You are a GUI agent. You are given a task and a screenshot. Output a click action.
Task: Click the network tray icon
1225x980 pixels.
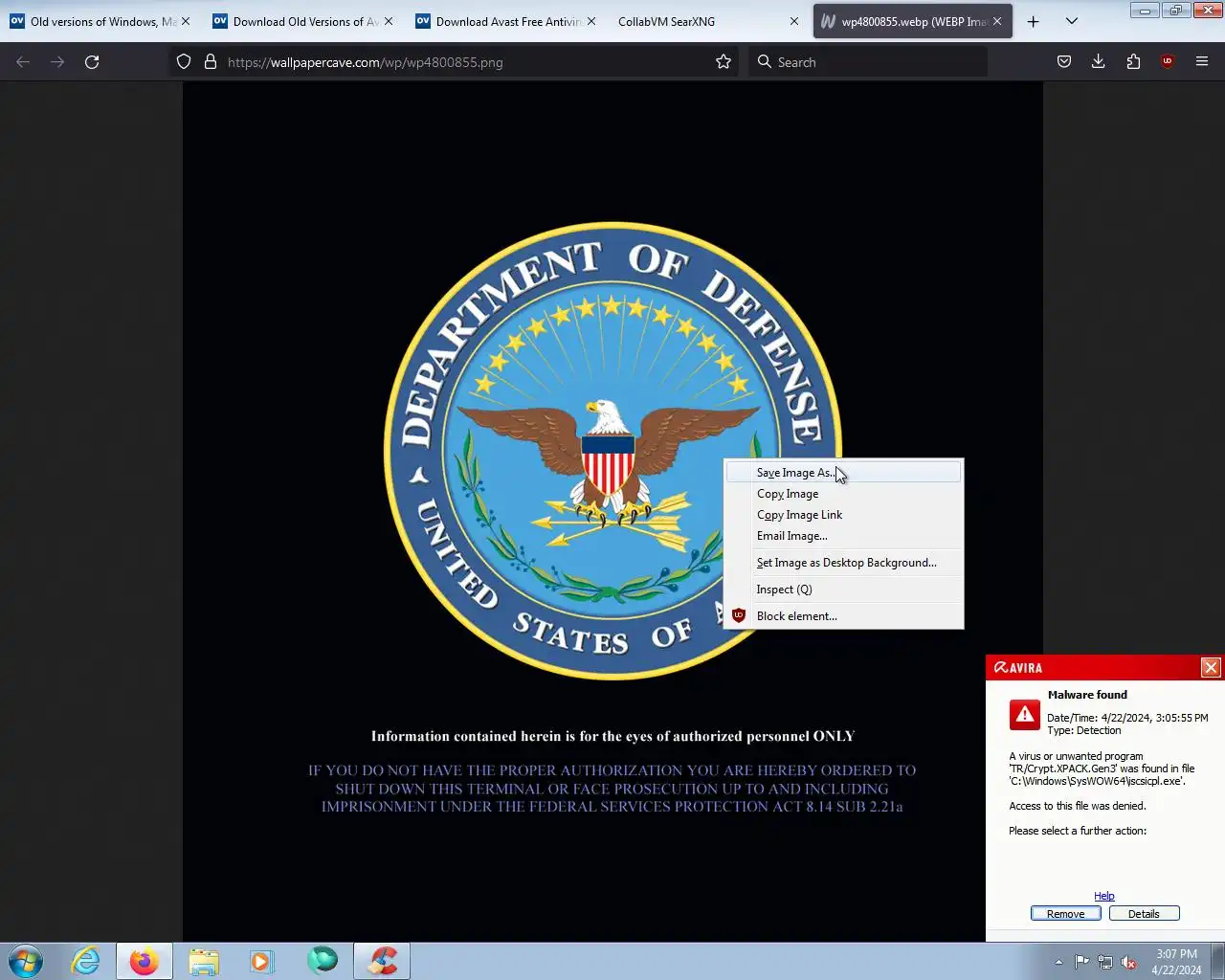tap(1105, 962)
